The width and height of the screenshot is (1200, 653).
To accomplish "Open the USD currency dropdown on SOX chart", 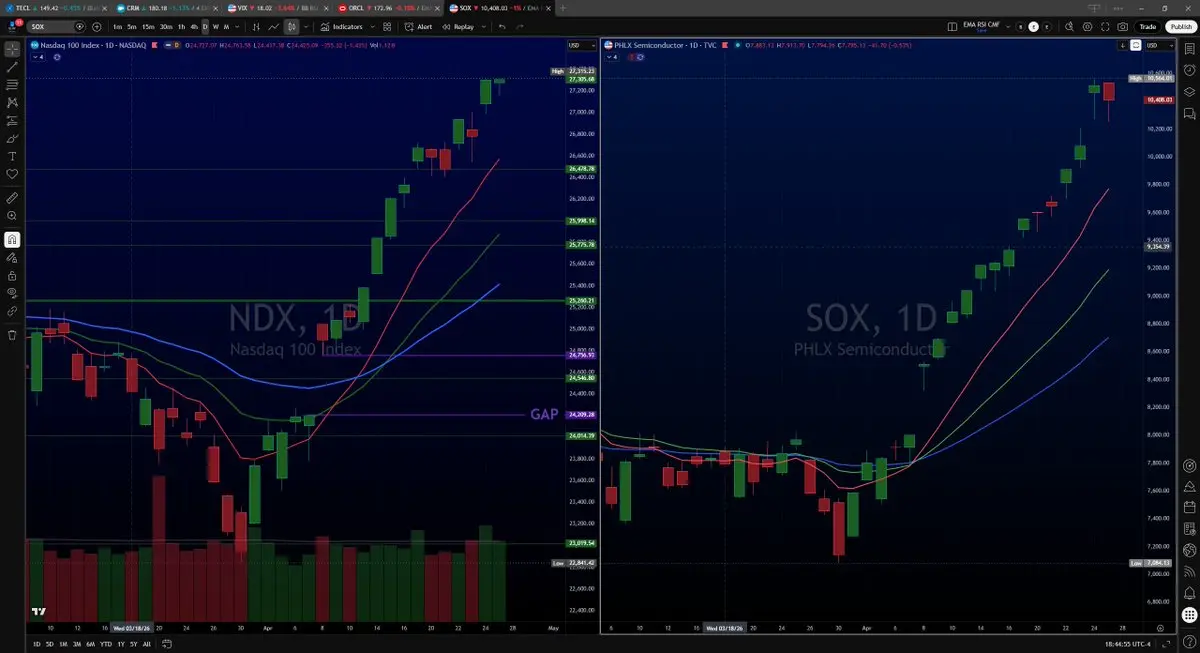I will click(x=1158, y=45).
